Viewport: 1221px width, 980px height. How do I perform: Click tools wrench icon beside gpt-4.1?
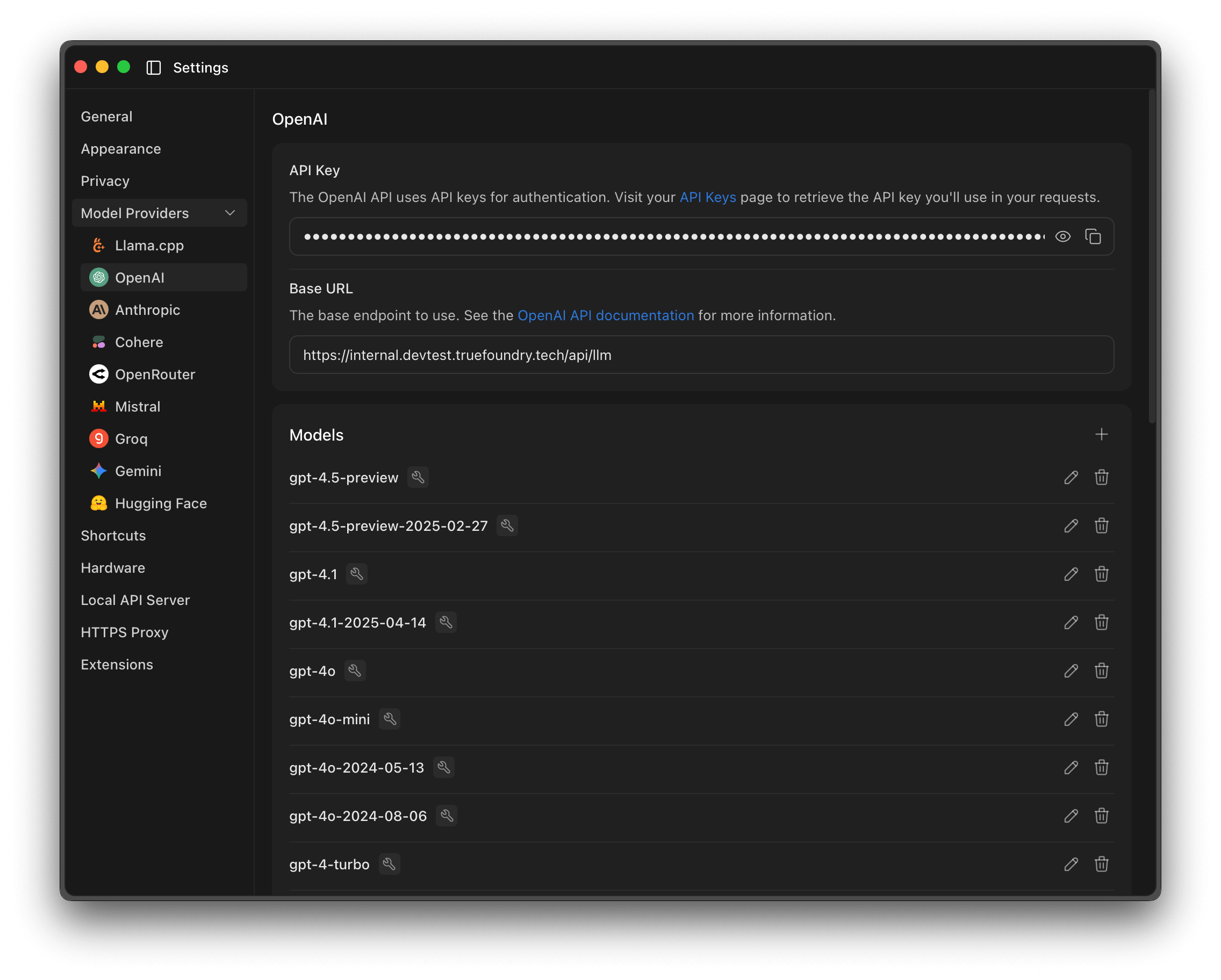click(357, 574)
